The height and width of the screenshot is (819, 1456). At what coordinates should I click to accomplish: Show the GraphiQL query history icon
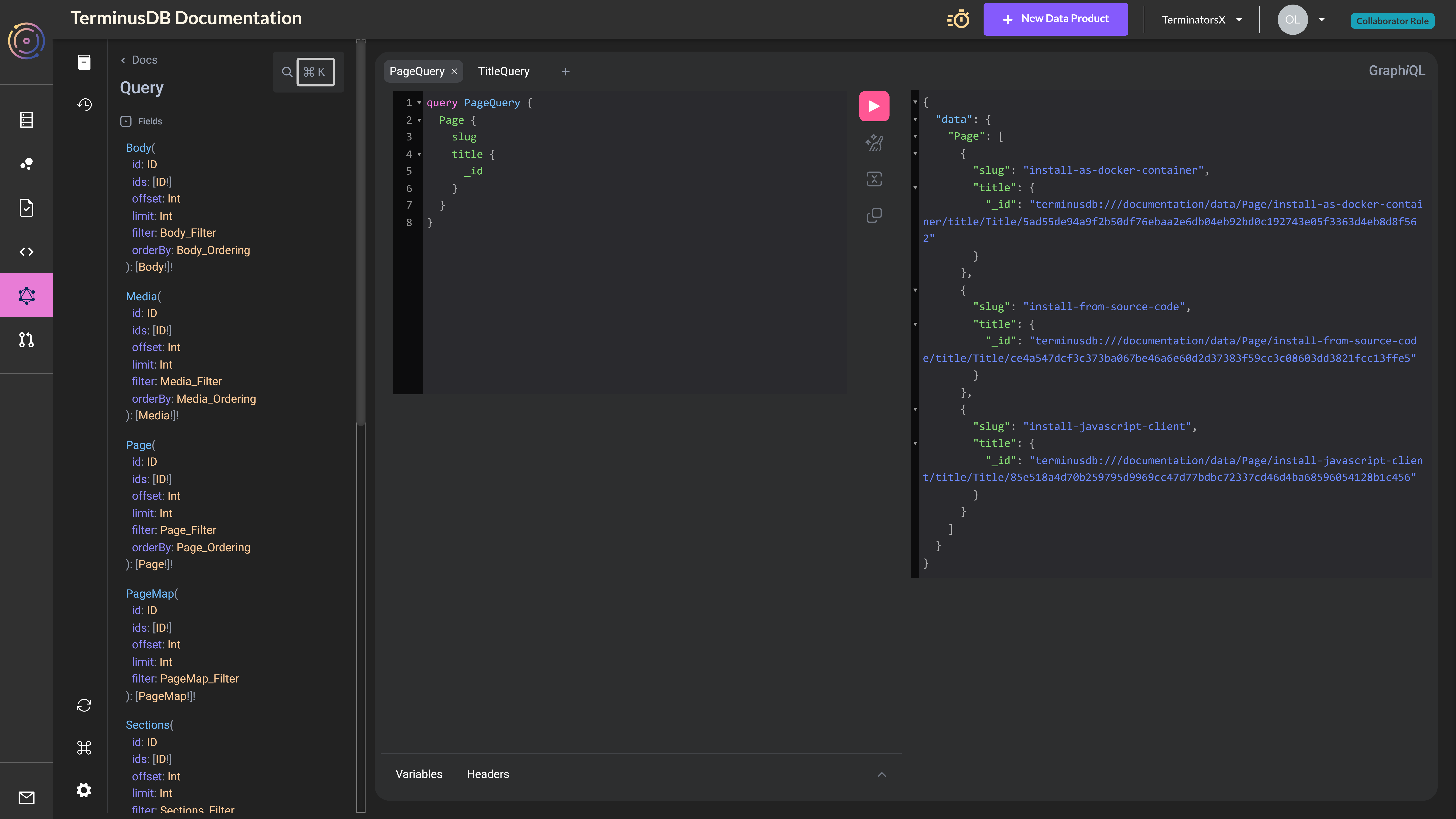tap(84, 105)
